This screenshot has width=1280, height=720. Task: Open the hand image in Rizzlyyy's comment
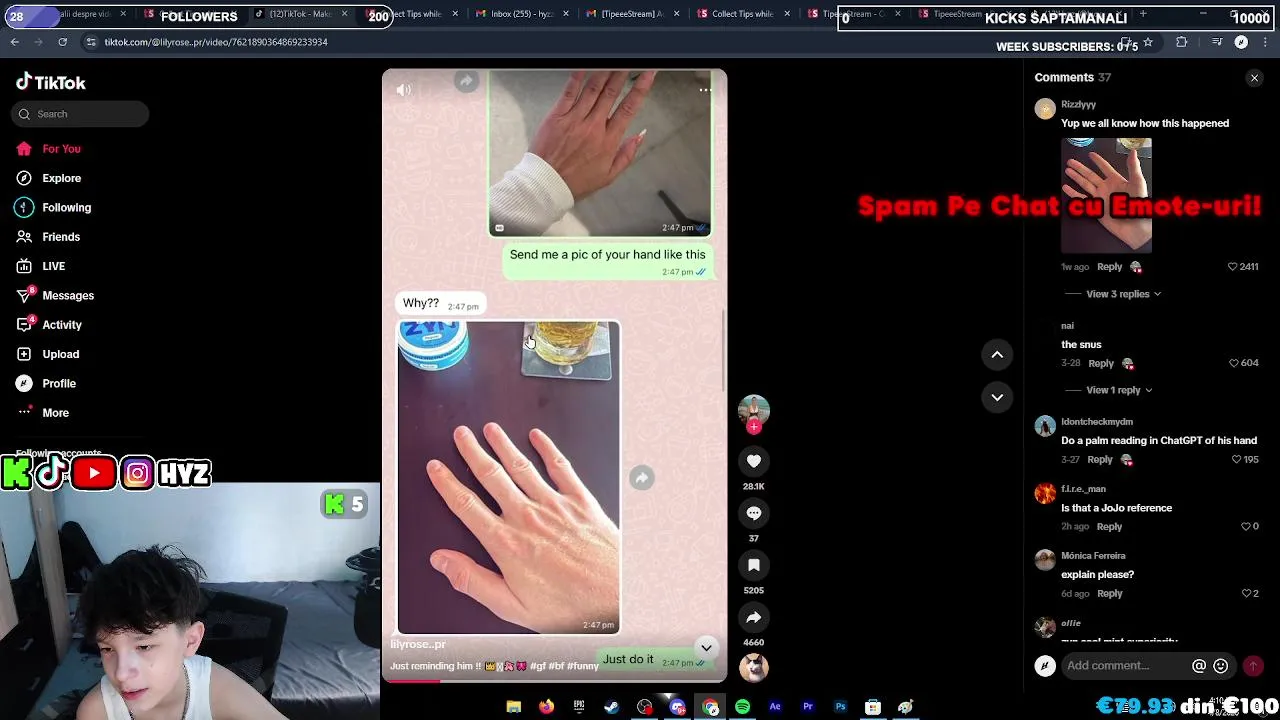1106,195
